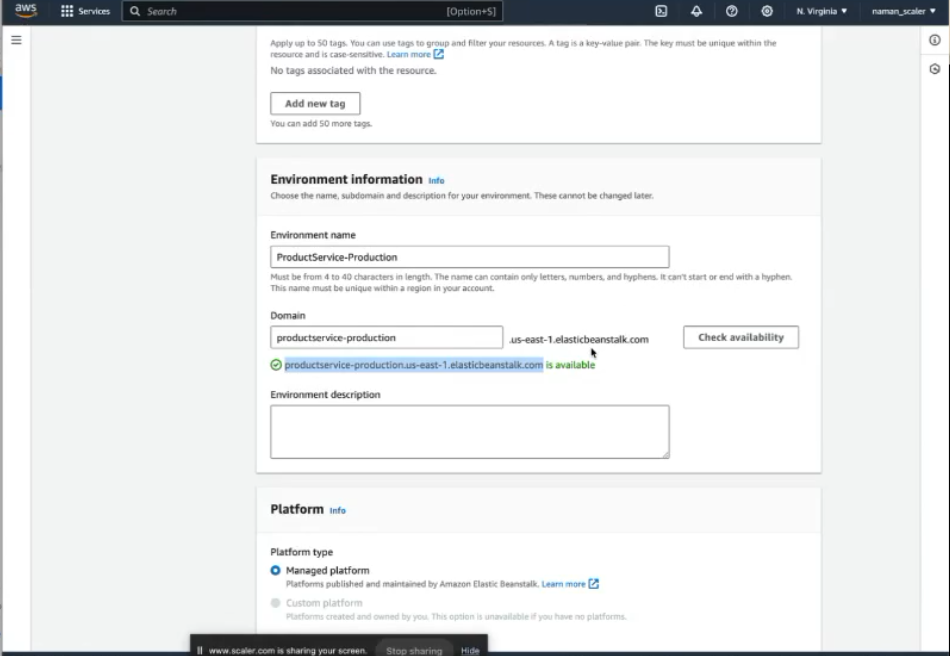Screen dimensions: 950x656
Task: Open the notifications bell
Action: 696,11
